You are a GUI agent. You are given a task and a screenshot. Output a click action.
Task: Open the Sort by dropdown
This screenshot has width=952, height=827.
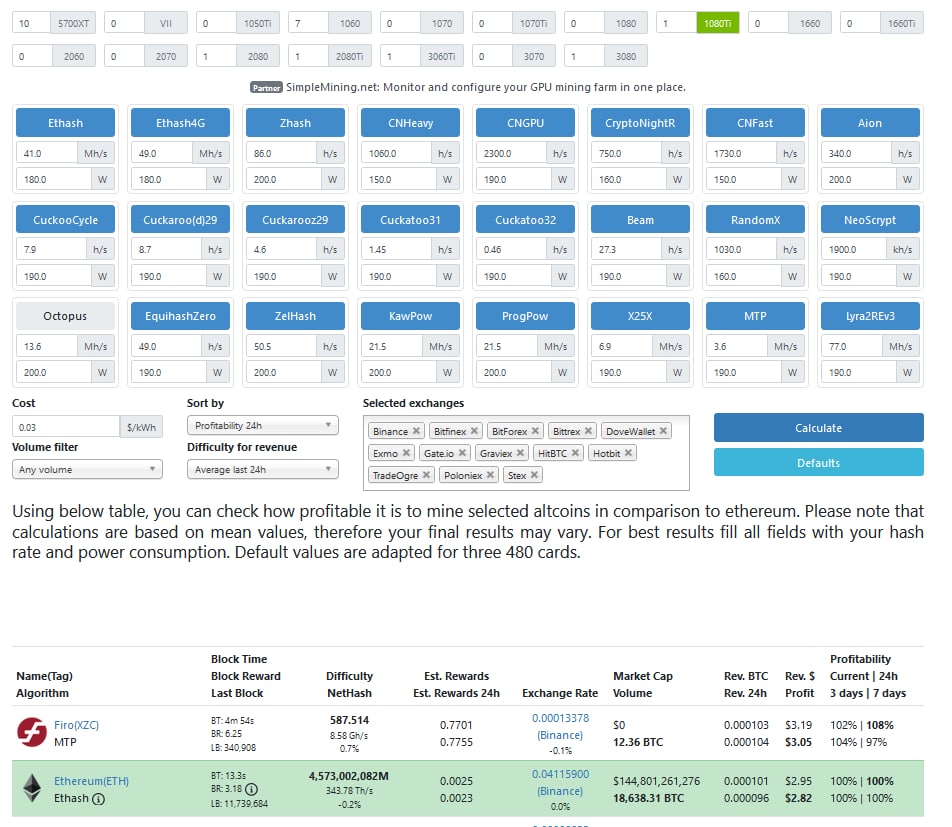point(262,426)
